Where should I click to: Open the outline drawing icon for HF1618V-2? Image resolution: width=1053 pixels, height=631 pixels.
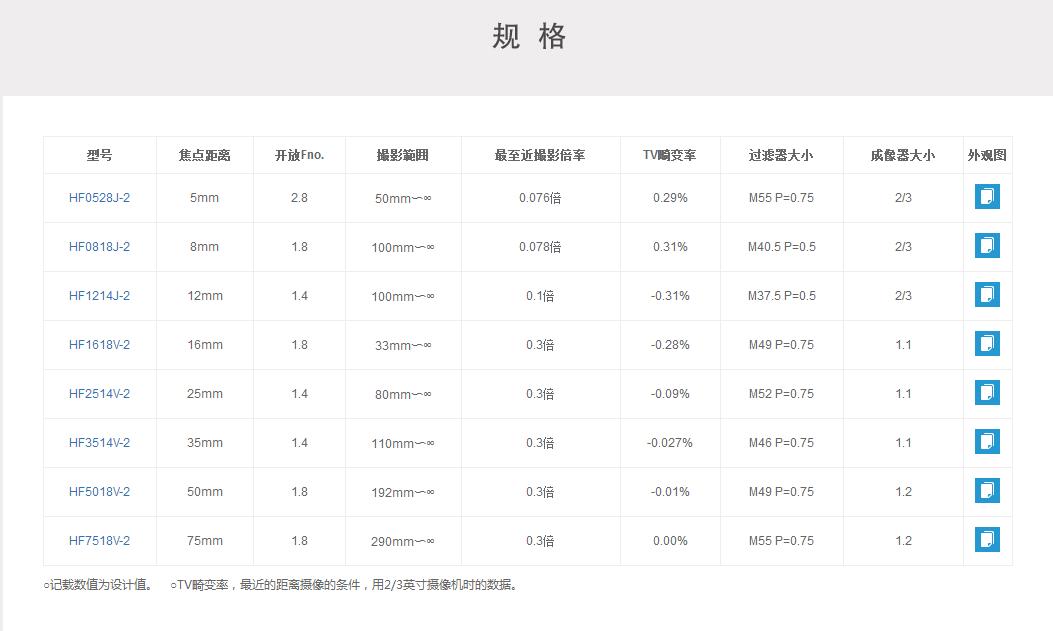point(987,344)
